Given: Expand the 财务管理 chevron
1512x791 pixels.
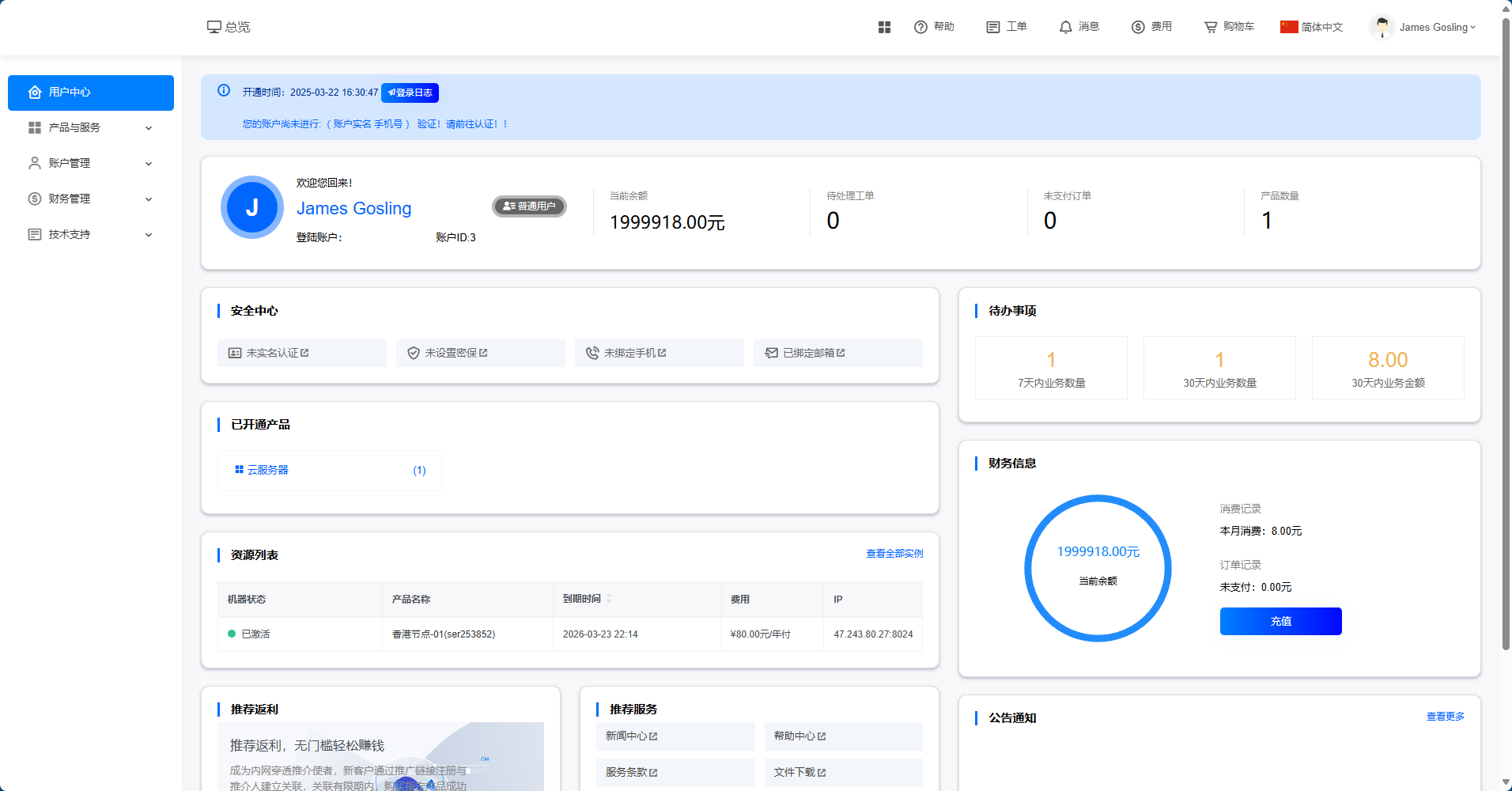Looking at the screenshot, I should pos(149,199).
